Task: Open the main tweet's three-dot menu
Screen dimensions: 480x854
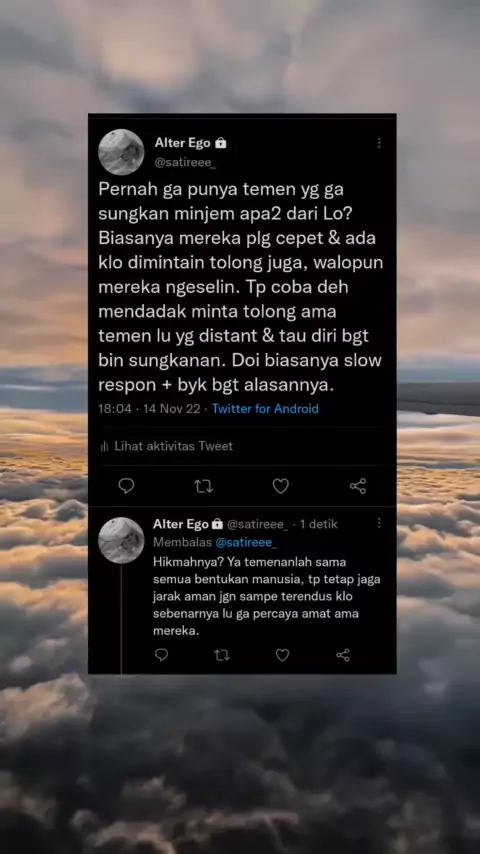Action: [379, 143]
